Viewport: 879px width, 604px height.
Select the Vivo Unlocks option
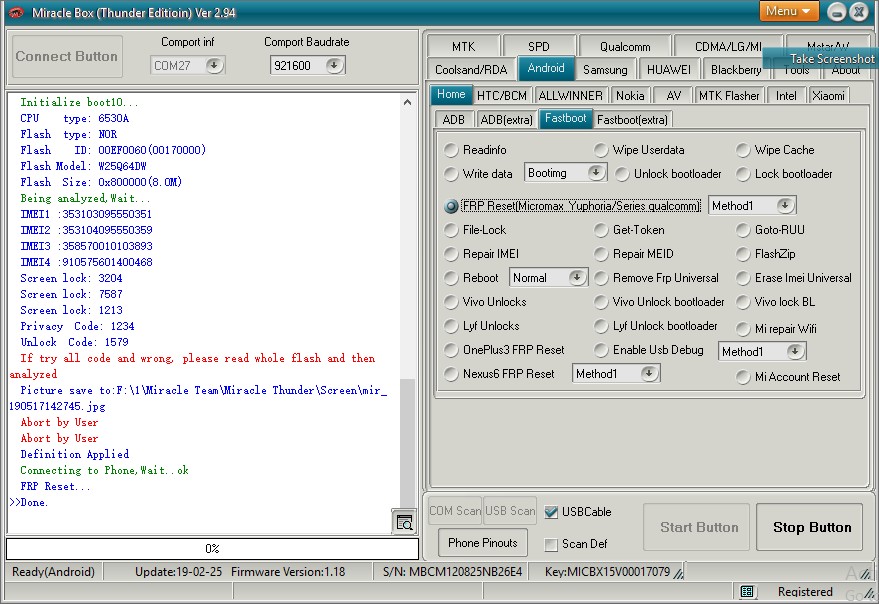point(485,302)
